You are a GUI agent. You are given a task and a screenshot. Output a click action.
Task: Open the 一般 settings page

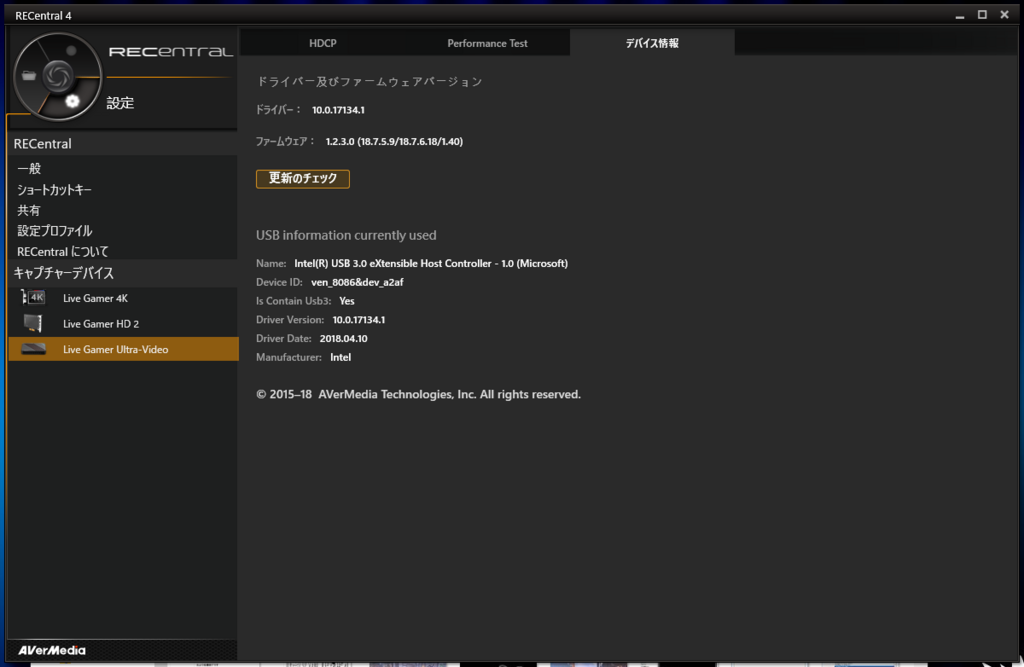29,169
